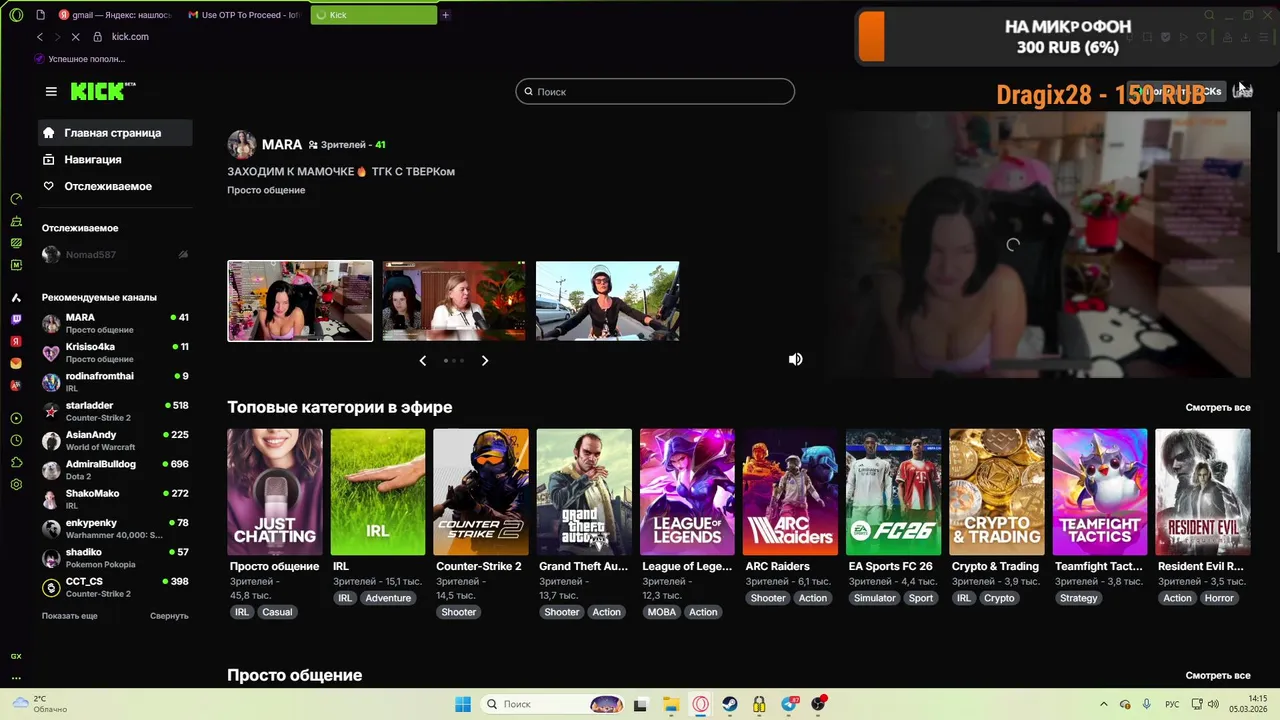Open the Counter-Strike 2 category cover
This screenshot has height=720, width=1280.
[481, 492]
